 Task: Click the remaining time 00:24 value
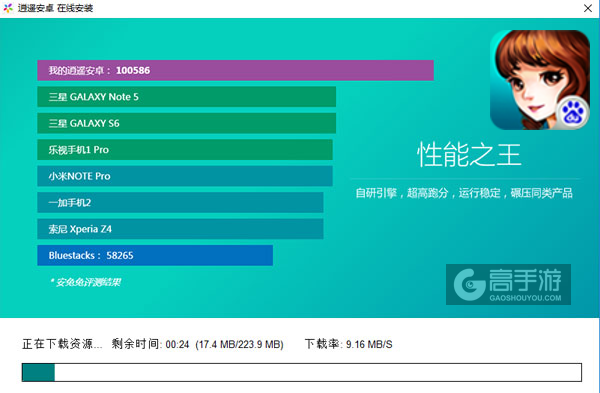click(178, 345)
